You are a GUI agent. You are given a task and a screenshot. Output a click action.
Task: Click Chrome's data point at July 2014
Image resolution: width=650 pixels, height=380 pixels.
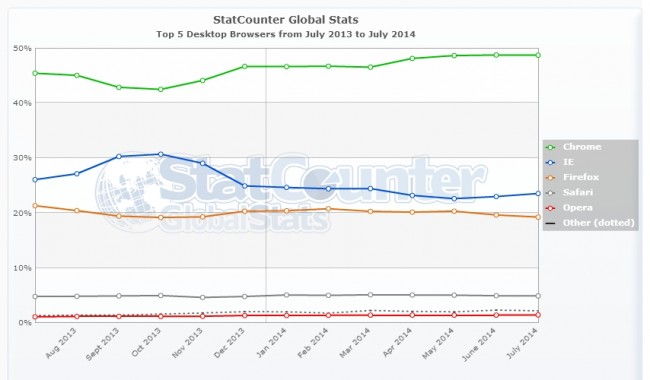point(538,55)
